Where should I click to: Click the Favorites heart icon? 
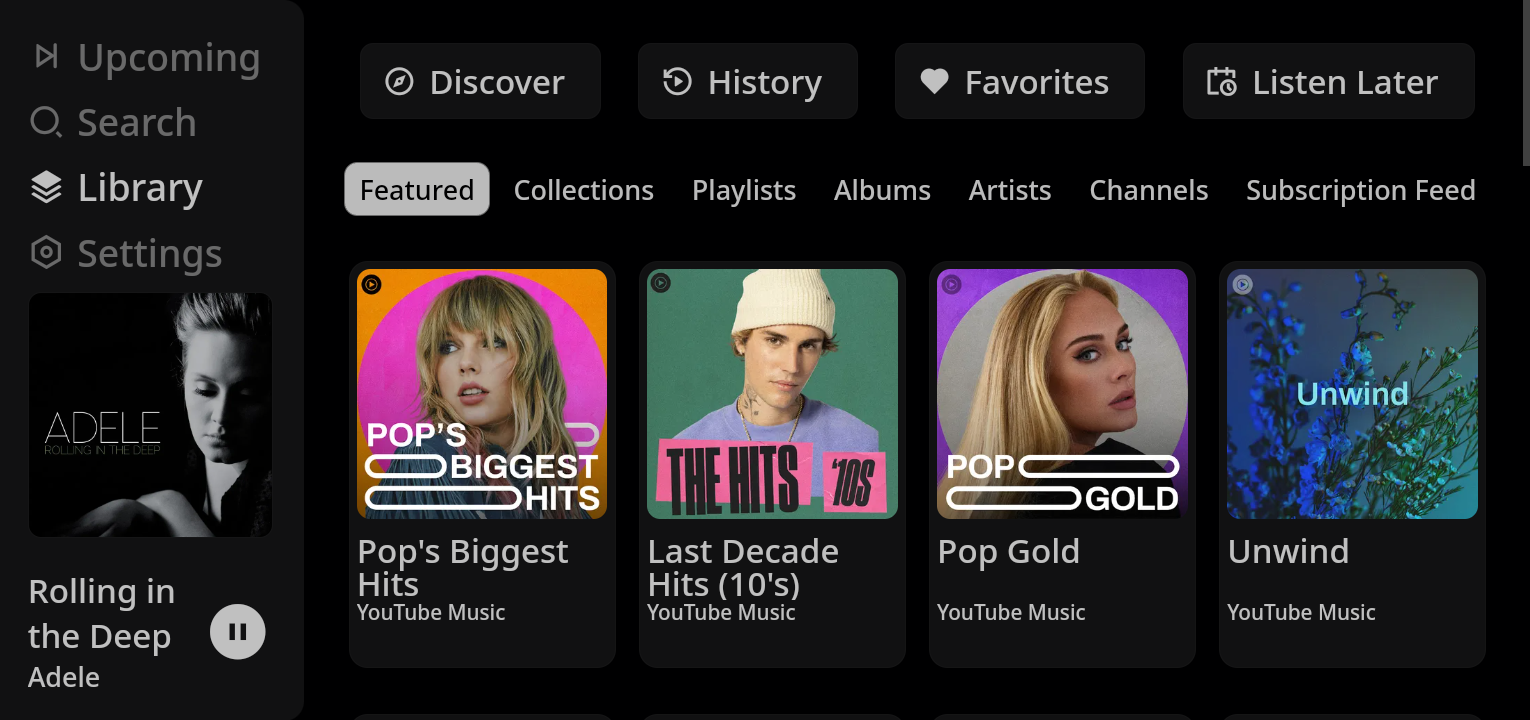click(934, 82)
